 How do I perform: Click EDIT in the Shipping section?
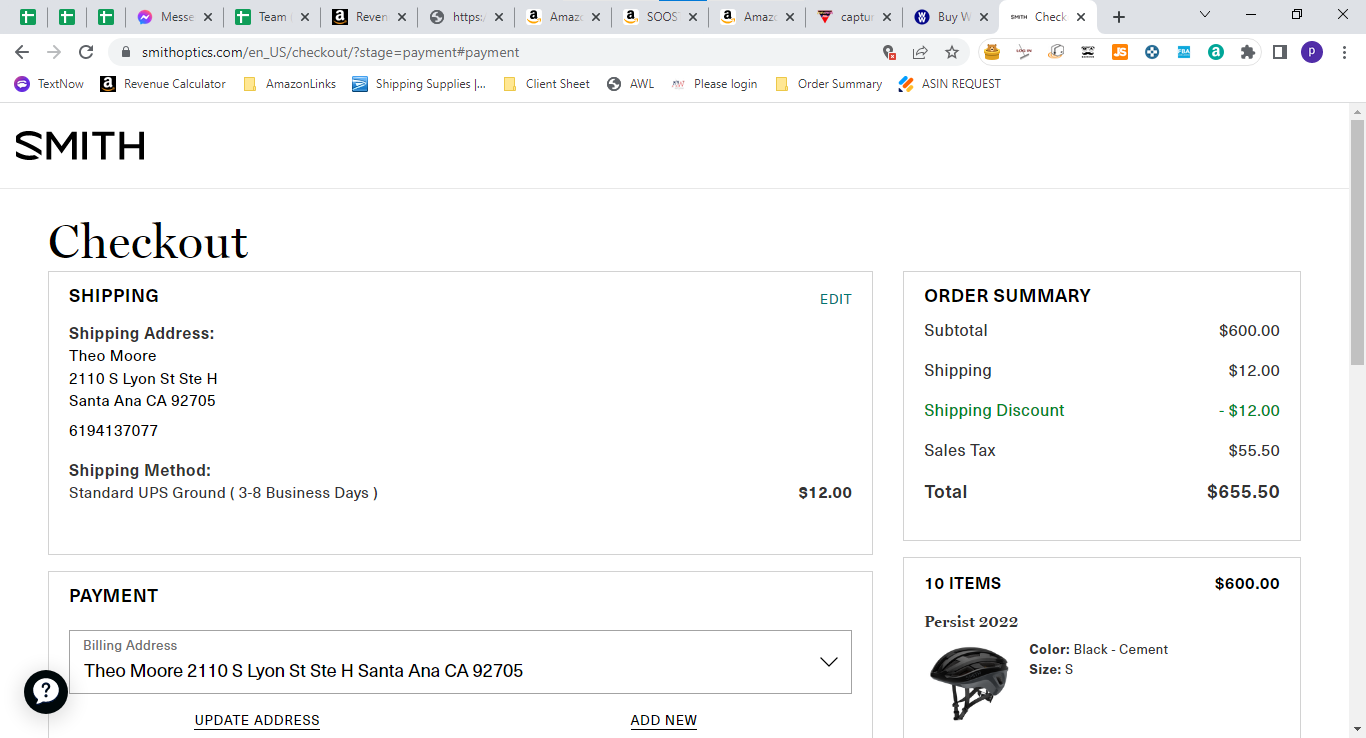(x=836, y=299)
